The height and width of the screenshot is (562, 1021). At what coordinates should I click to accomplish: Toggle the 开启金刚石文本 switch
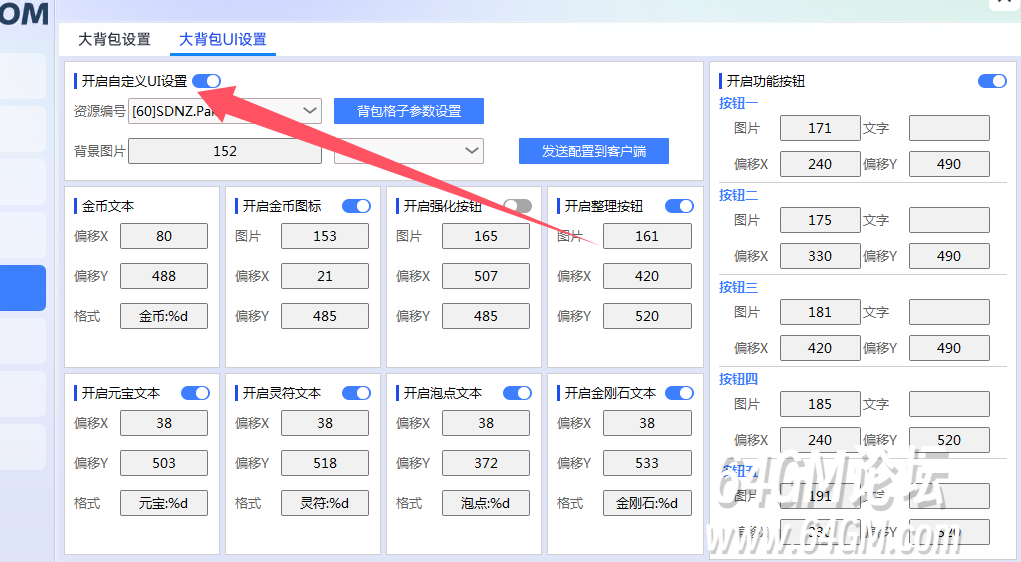[x=679, y=393]
